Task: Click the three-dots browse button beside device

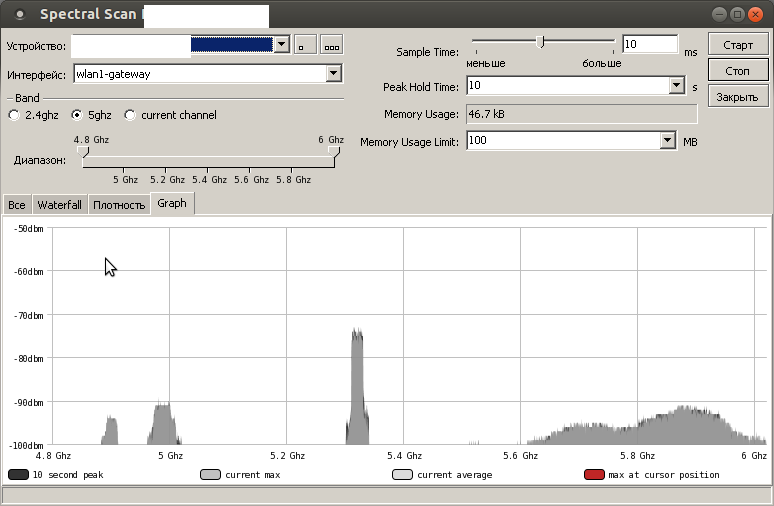Action: (x=331, y=45)
